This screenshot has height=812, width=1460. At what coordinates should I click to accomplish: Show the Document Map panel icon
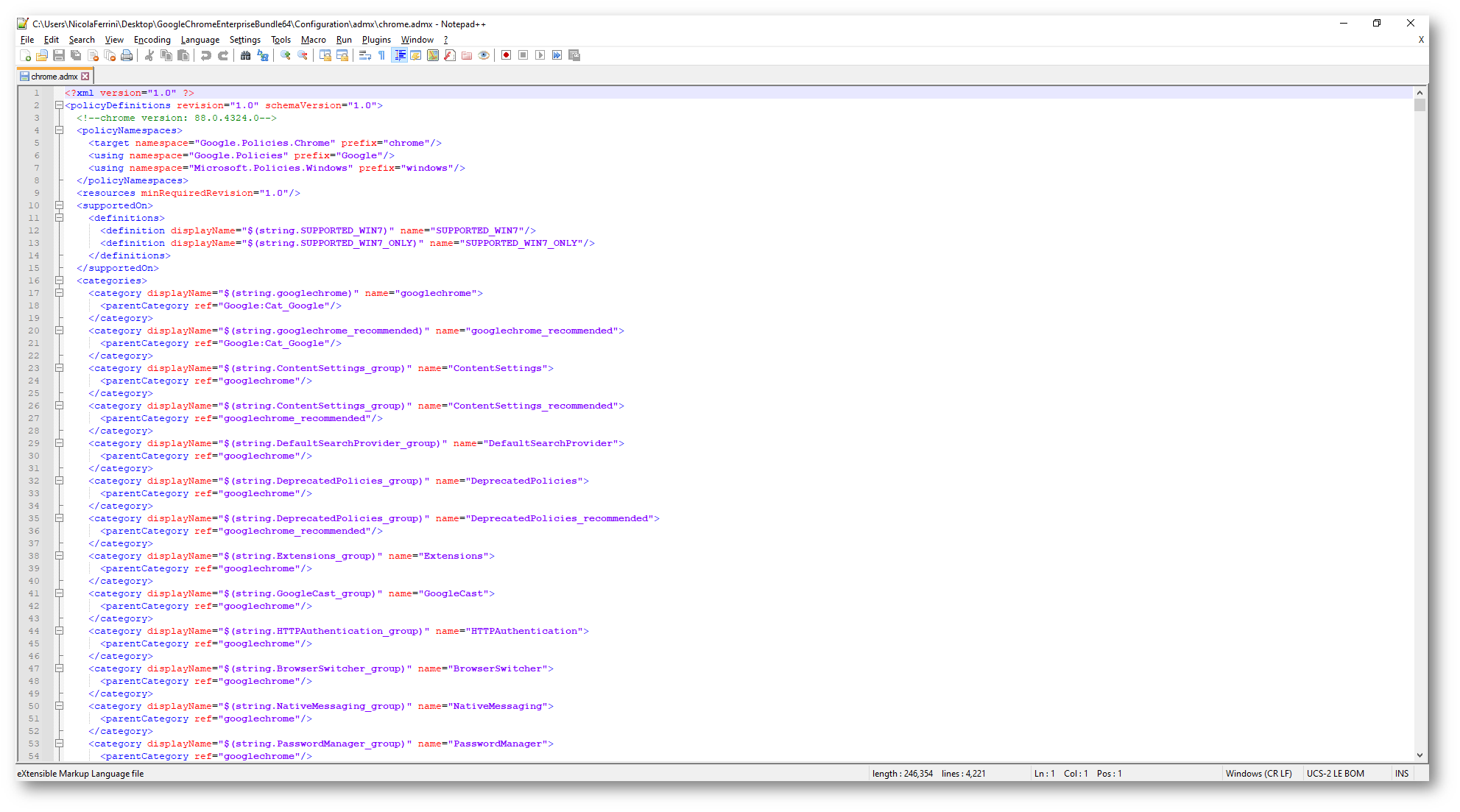pos(433,55)
